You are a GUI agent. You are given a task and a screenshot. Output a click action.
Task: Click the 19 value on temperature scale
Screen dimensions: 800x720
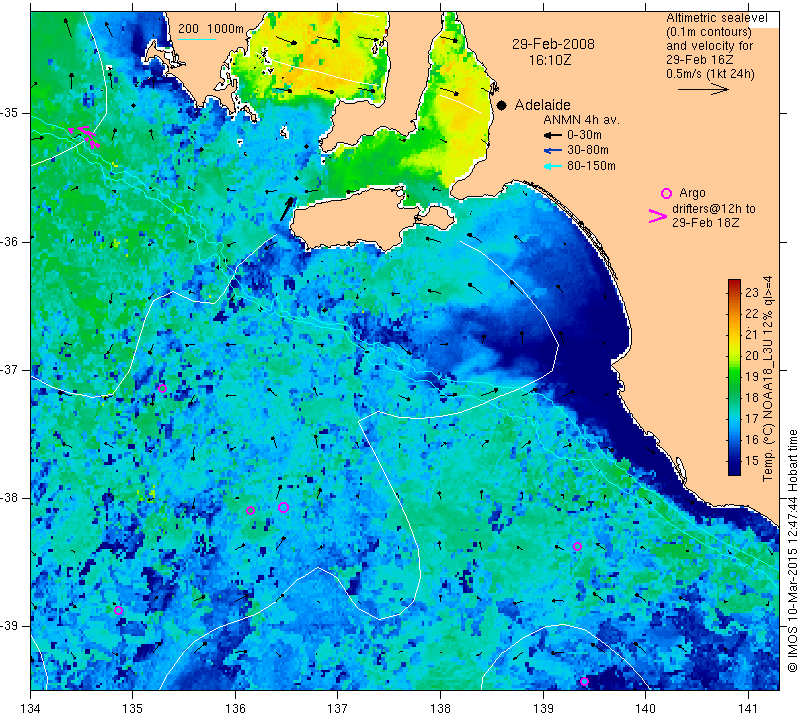click(752, 377)
